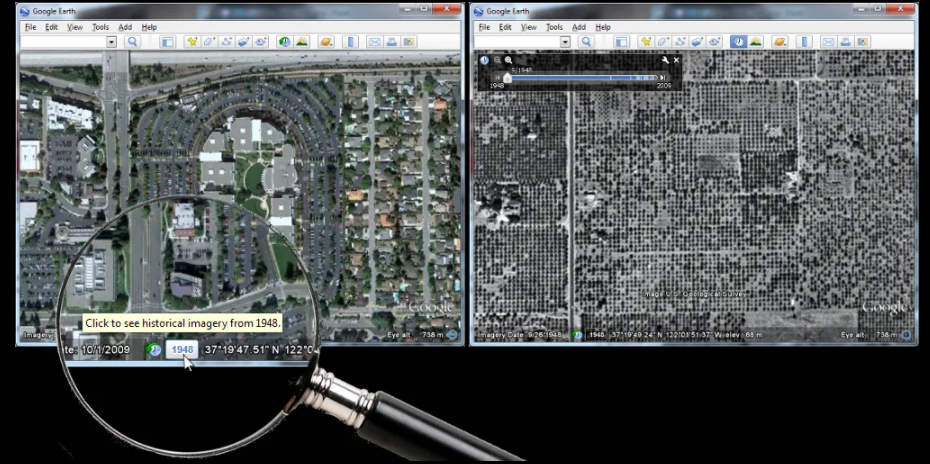930x464 pixels.
Task: Record a tour icon in right window
Action: pos(714,42)
